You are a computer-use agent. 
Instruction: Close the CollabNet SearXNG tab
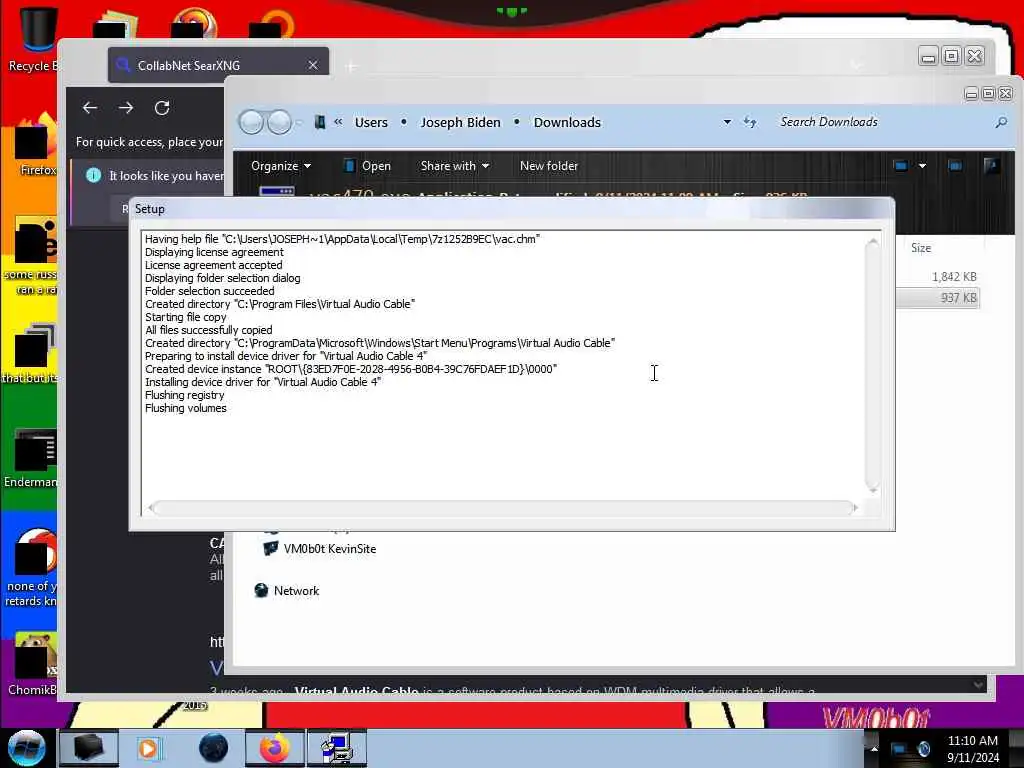click(x=313, y=65)
